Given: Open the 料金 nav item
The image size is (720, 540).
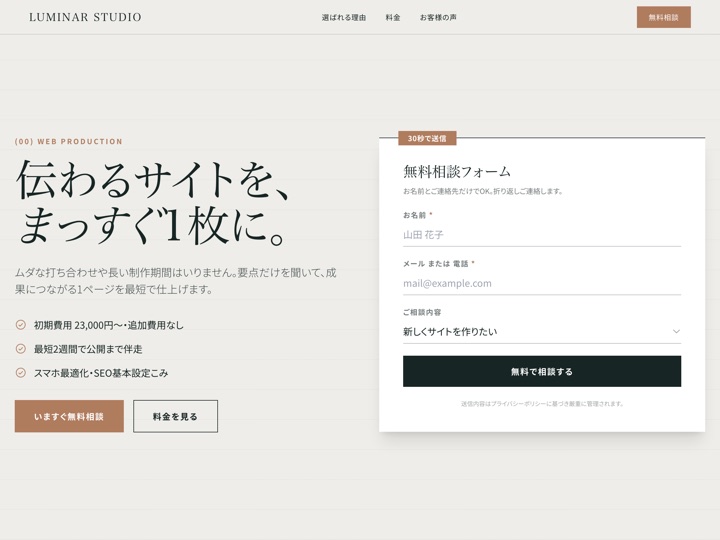Looking at the screenshot, I should [x=393, y=17].
